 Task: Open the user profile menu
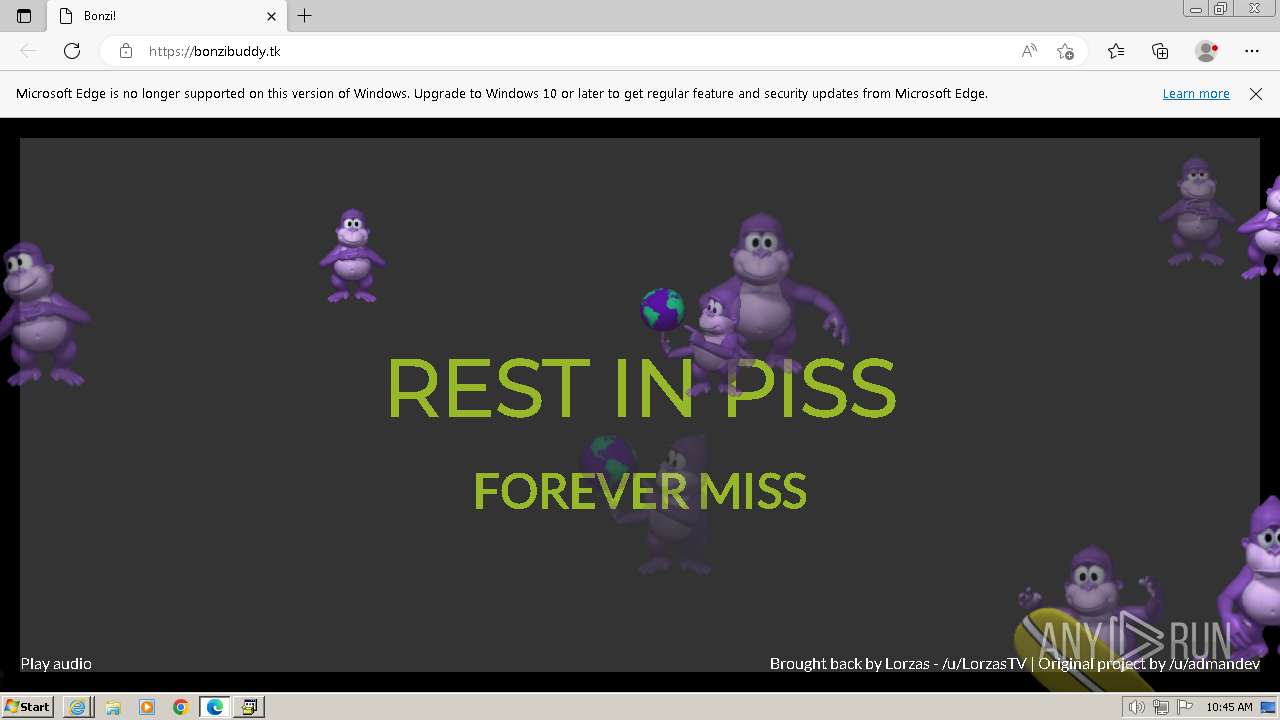[x=1206, y=51]
